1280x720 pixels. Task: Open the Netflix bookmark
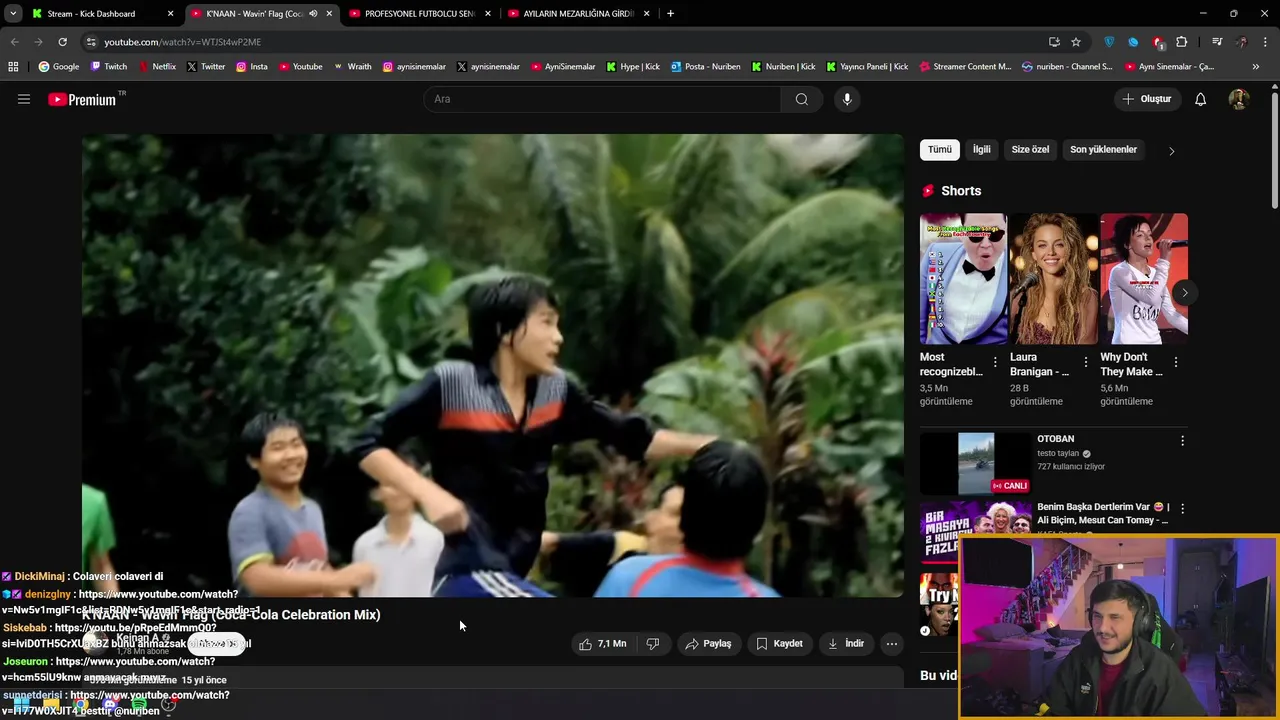pyautogui.click(x=157, y=67)
